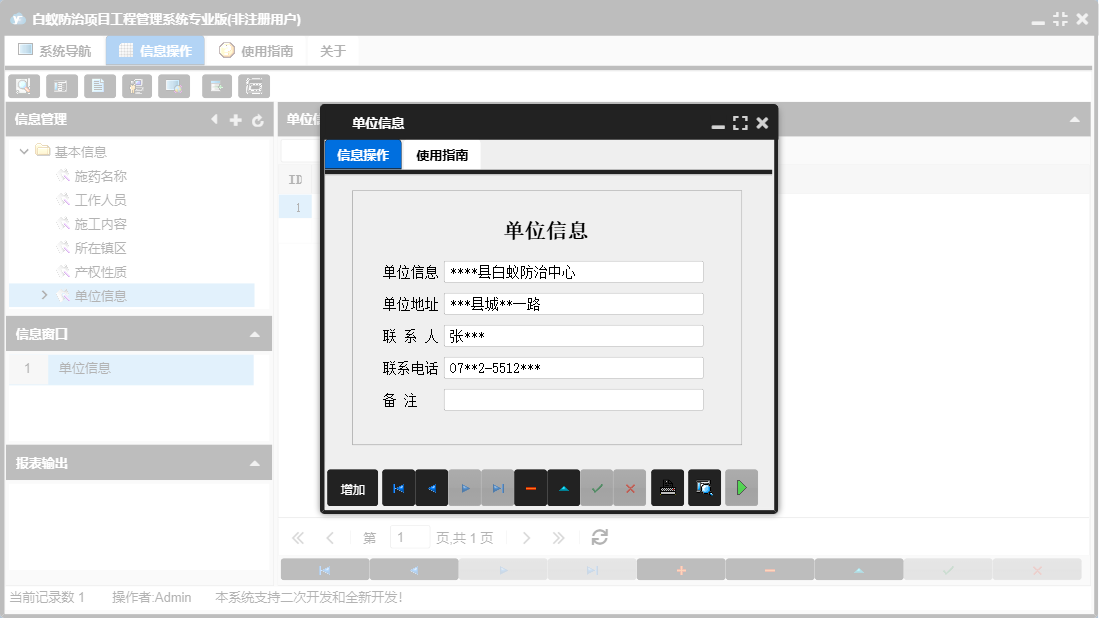
Task: Open the 系统导航 tab
Action: [56, 49]
